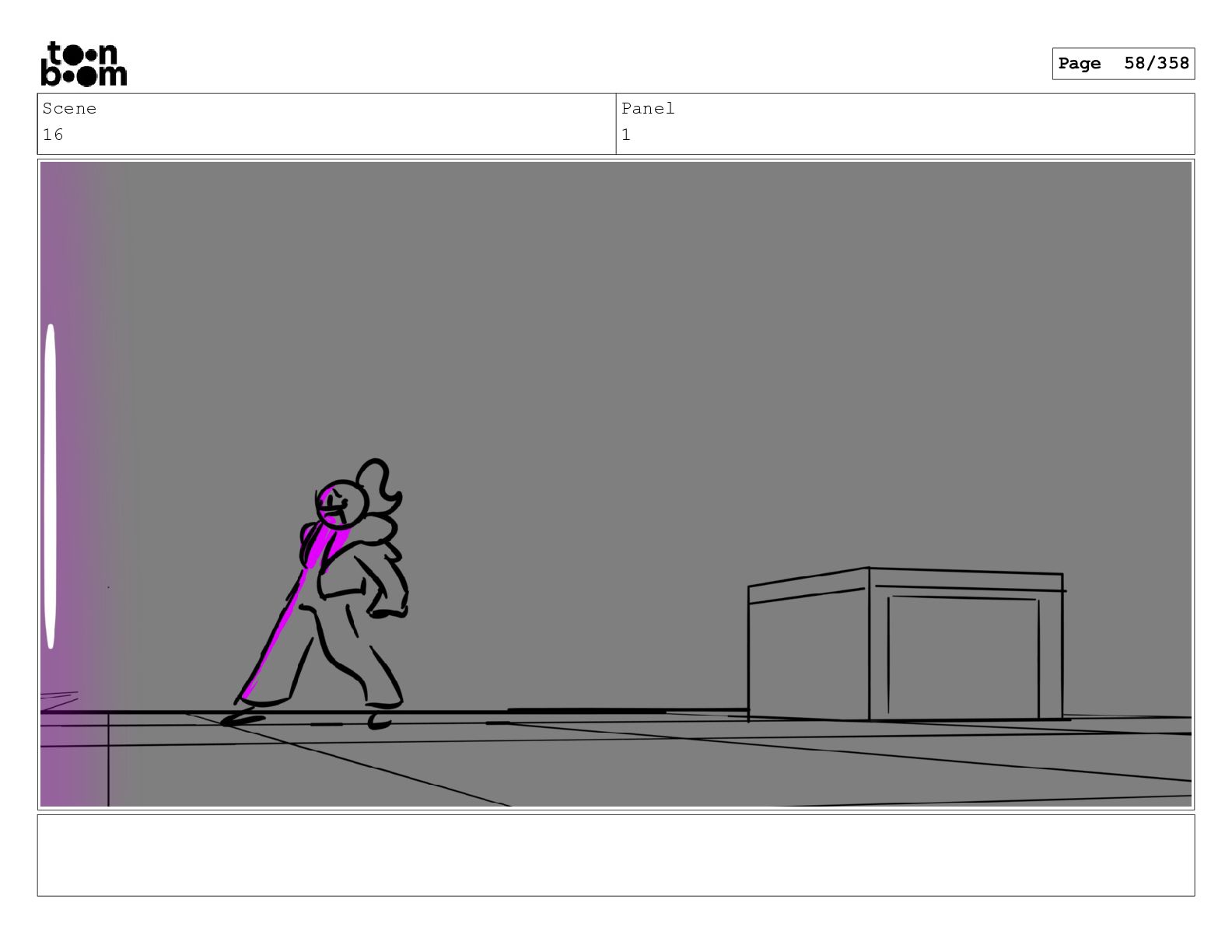Click the white glowing vertical bar

point(51,486)
